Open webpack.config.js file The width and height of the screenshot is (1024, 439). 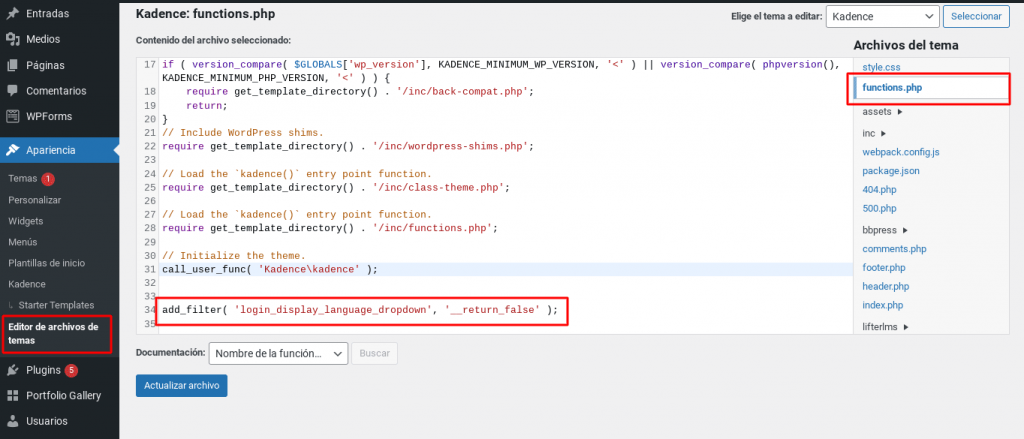pos(901,152)
